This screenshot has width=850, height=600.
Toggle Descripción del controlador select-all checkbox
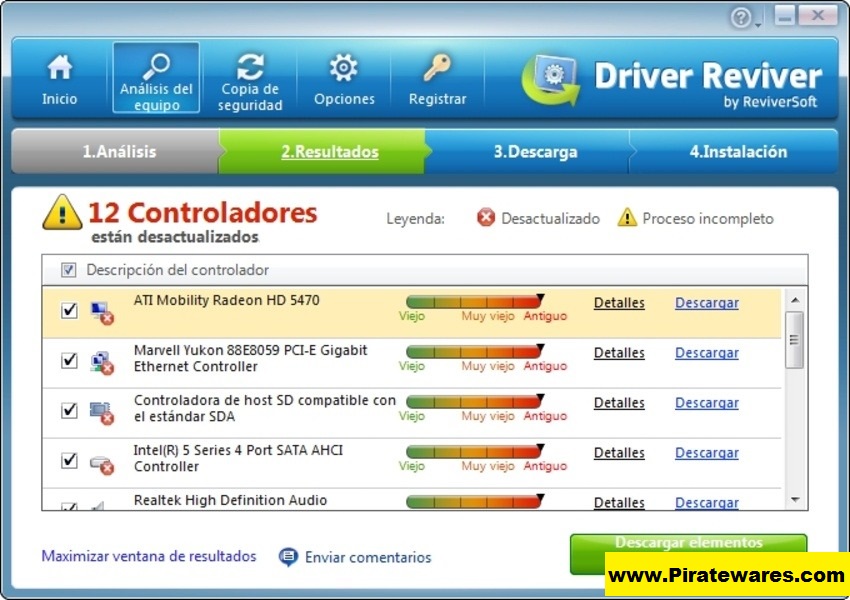tap(68, 270)
